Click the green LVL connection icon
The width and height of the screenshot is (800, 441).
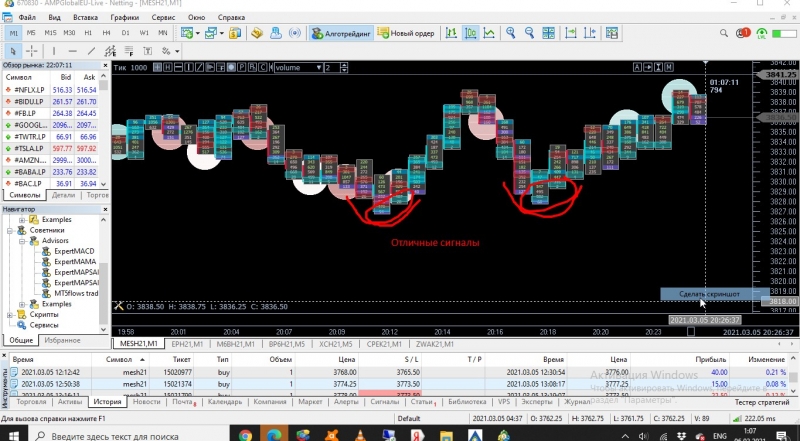tap(762, 34)
